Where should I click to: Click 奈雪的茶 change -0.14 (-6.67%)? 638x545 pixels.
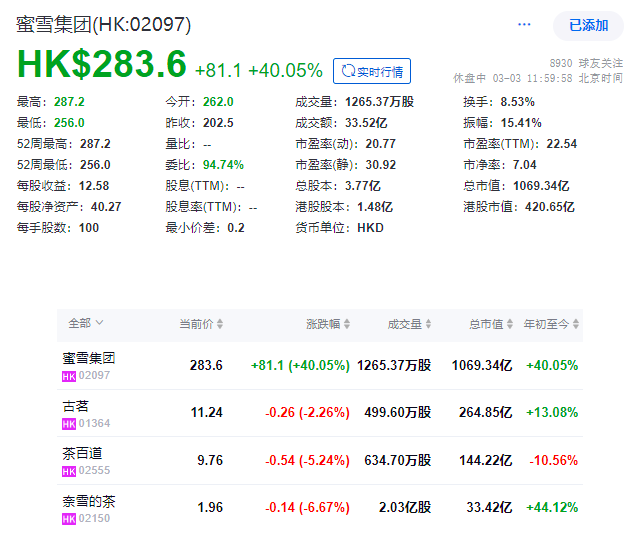pos(307,508)
